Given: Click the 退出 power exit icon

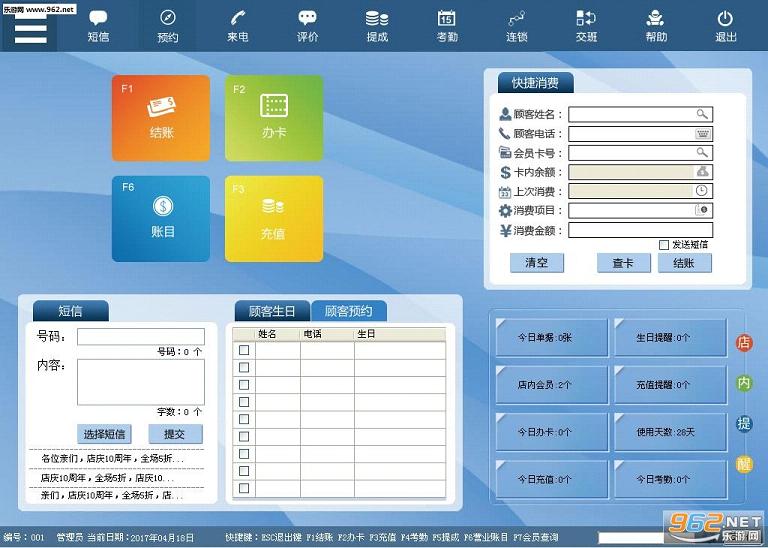Looking at the screenshot, I should click(x=725, y=26).
